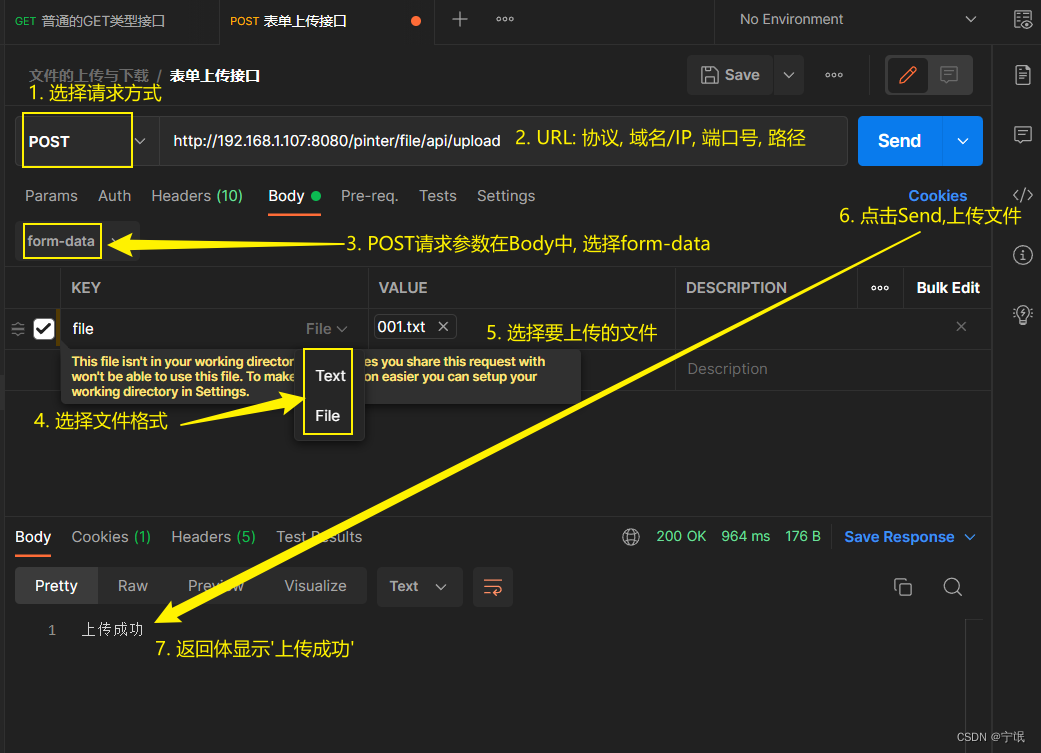1041x753 pixels.
Task: Expand the Send button arrow options
Action: pos(962,141)
